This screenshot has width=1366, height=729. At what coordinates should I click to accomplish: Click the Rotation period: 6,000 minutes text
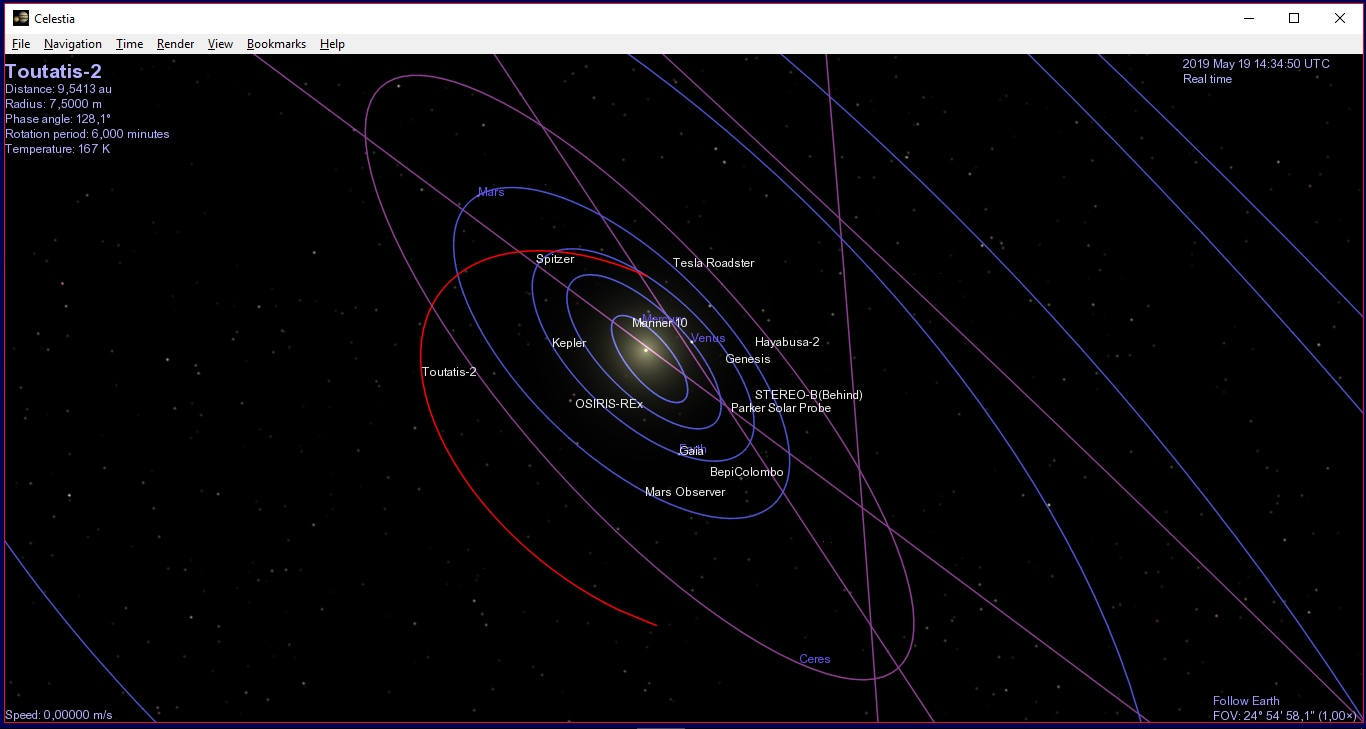coord(87,134)
